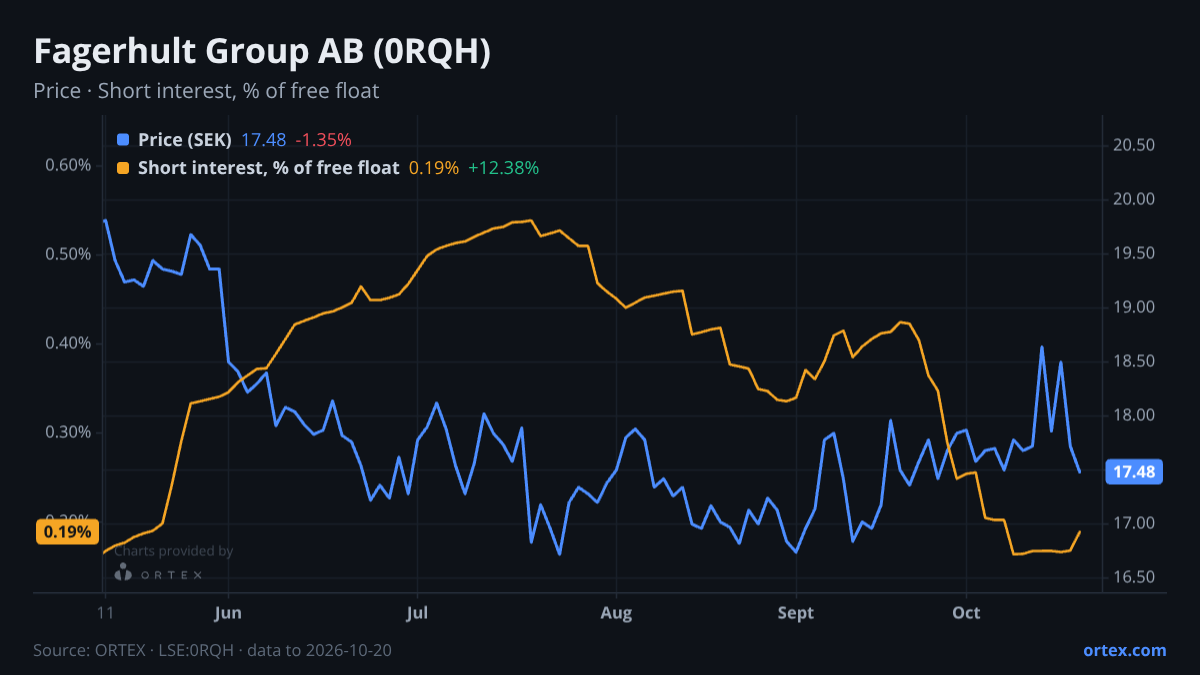Click the -1.35% price change value

point(323,140)
